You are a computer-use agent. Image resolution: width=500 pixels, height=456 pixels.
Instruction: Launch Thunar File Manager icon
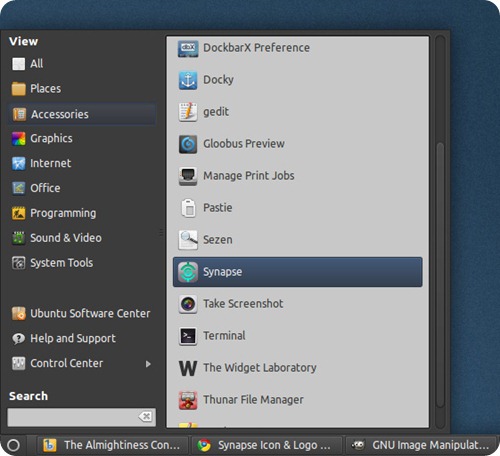[x=188, y=400]
